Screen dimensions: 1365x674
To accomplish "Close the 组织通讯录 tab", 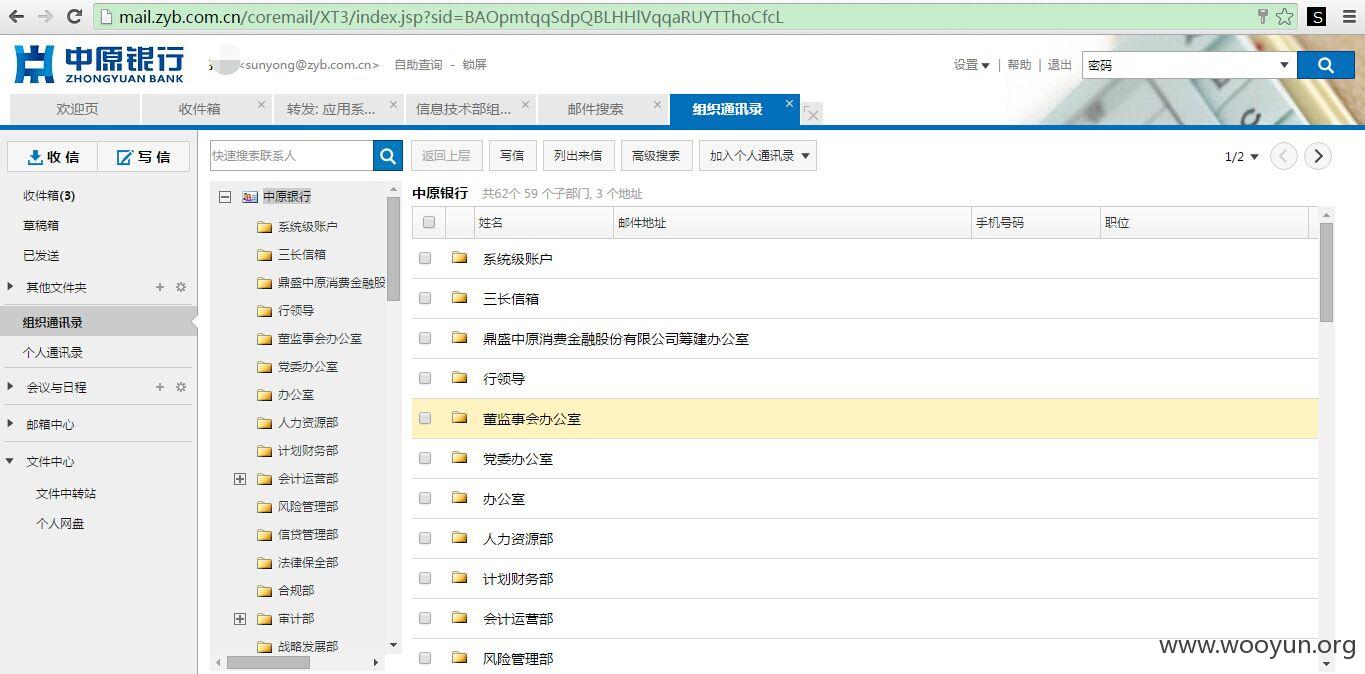I will point(789,103).
